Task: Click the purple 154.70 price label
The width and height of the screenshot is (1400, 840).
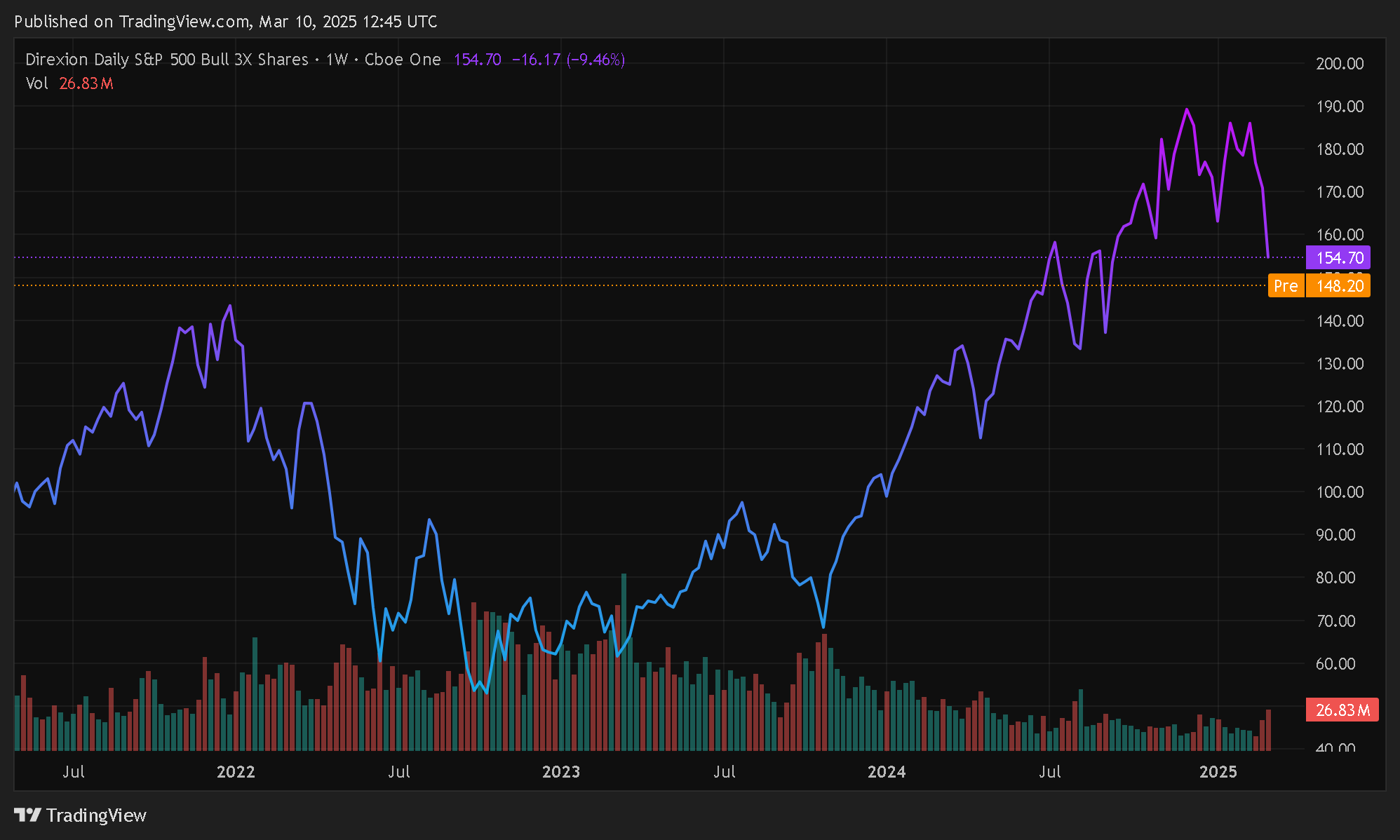Action: click(1338, 258)
